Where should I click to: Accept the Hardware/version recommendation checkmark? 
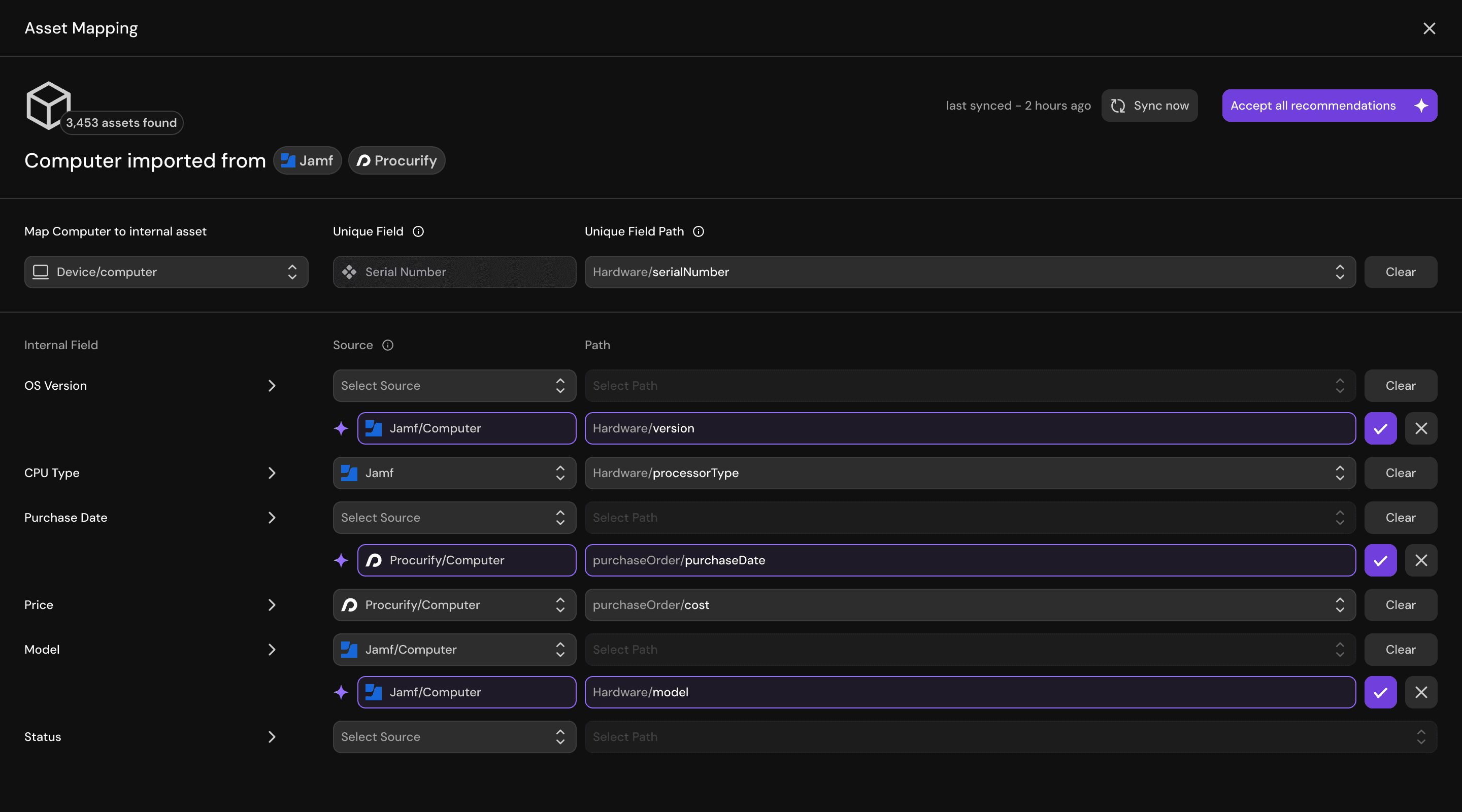[1380, 428]
